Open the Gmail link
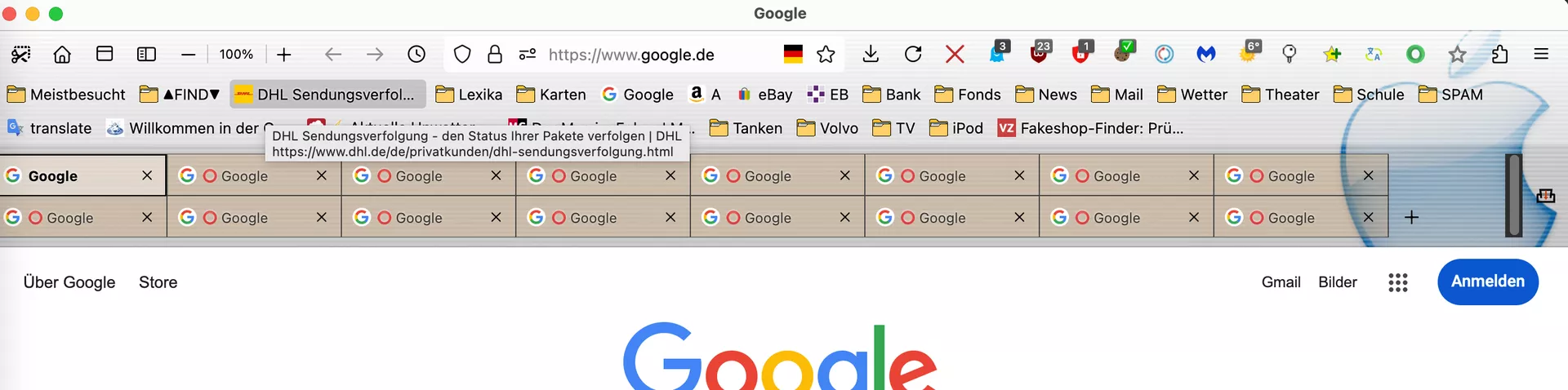 pyautogui.click(x=1281, y=282)
